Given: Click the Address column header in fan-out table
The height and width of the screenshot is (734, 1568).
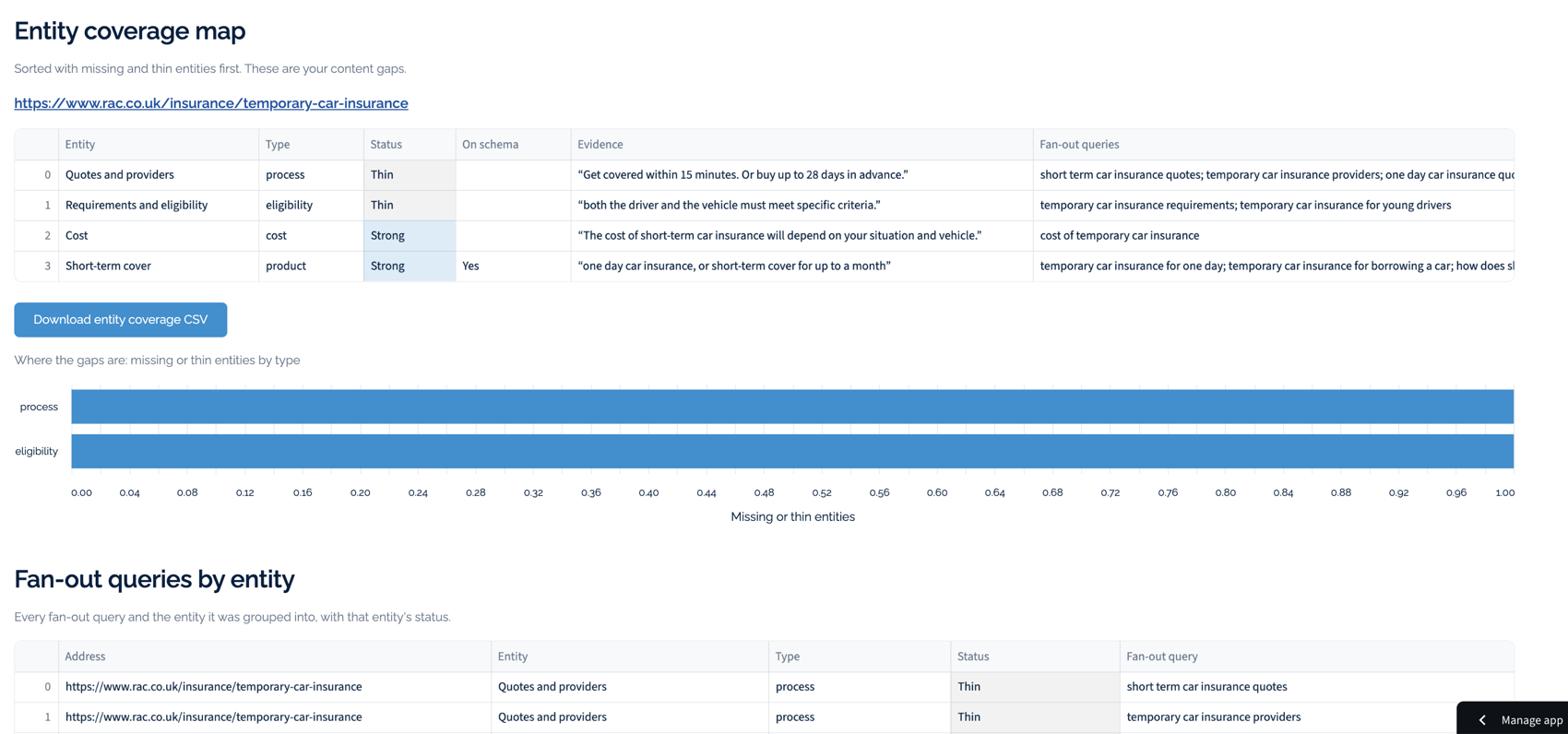Looking at the screenshot, I should click(x=275, y=657).
